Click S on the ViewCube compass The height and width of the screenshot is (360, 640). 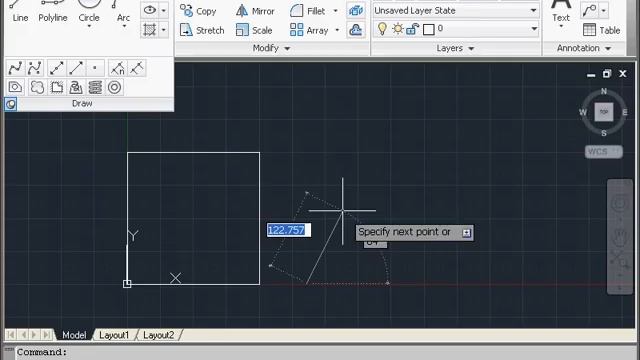(x=604, y=133)
